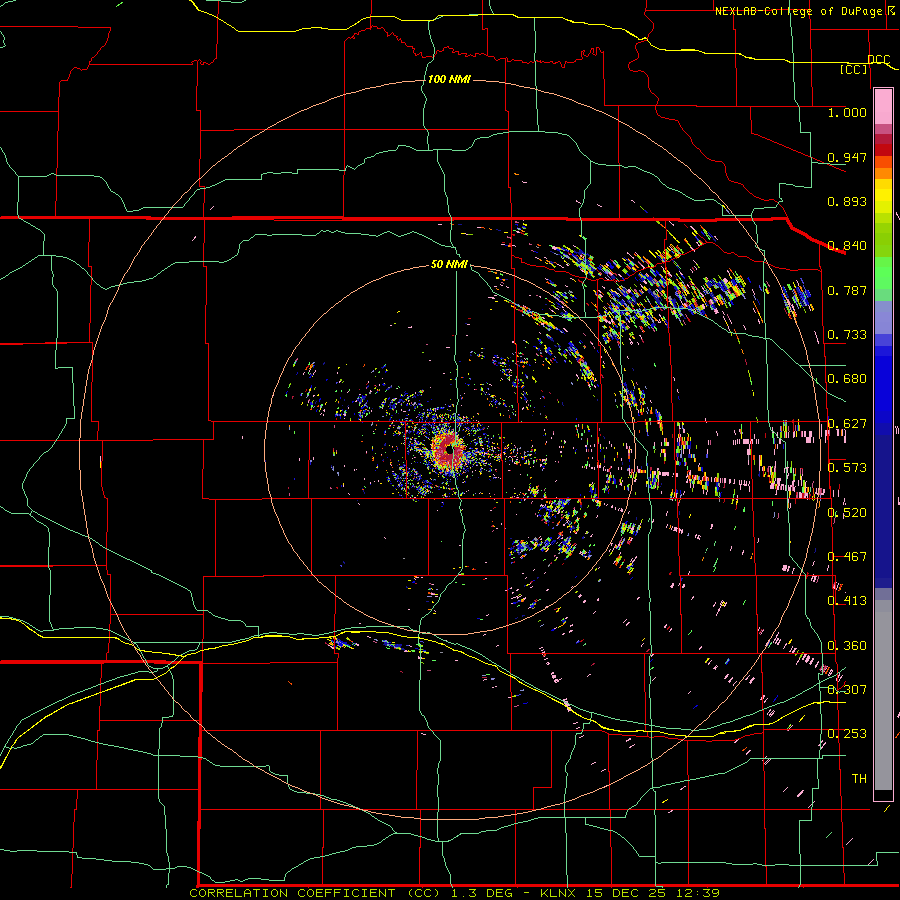Click the 0.787 scale value
The image size is (900, 900).
[847, 290]
